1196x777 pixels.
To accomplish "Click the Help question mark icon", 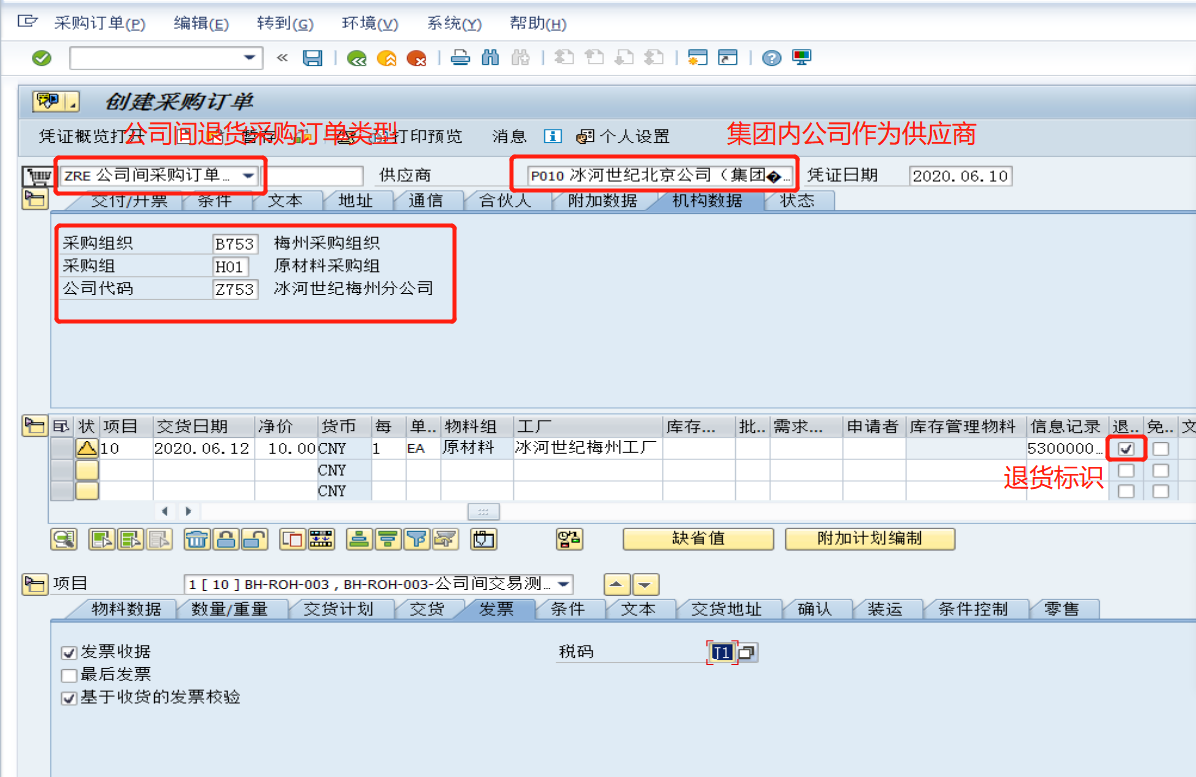I will [x=770, y=57].
